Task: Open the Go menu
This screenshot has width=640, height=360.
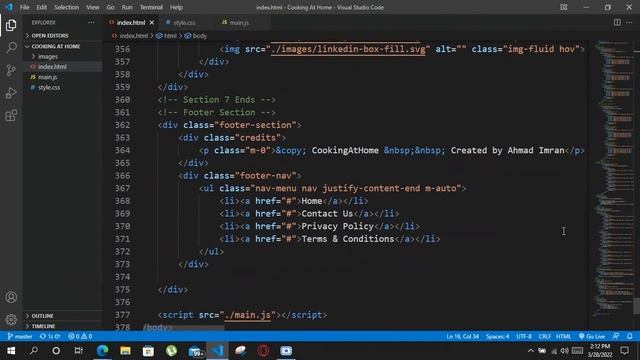Action: pos(111,7)
